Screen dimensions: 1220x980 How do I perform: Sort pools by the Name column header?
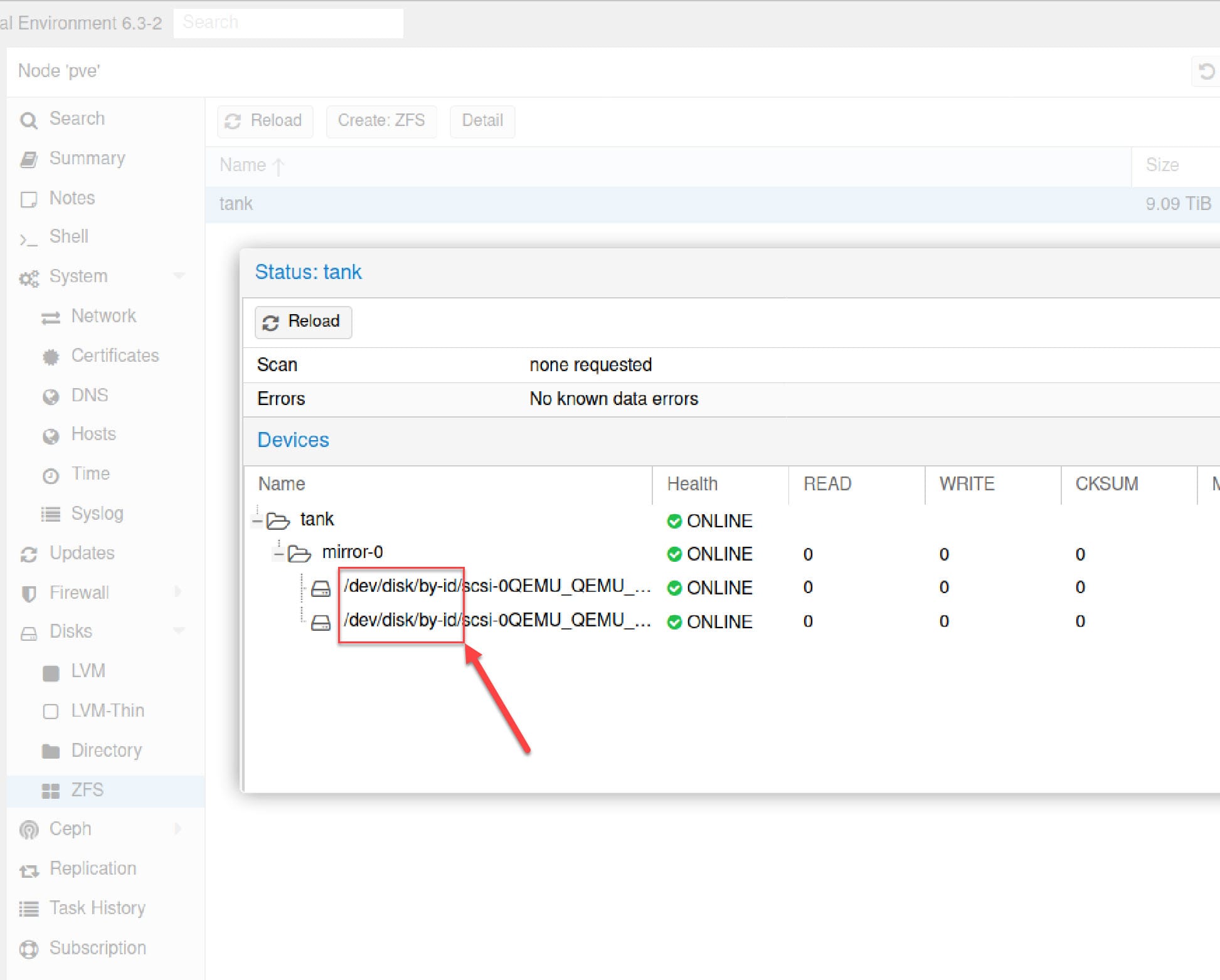[243, 165]
